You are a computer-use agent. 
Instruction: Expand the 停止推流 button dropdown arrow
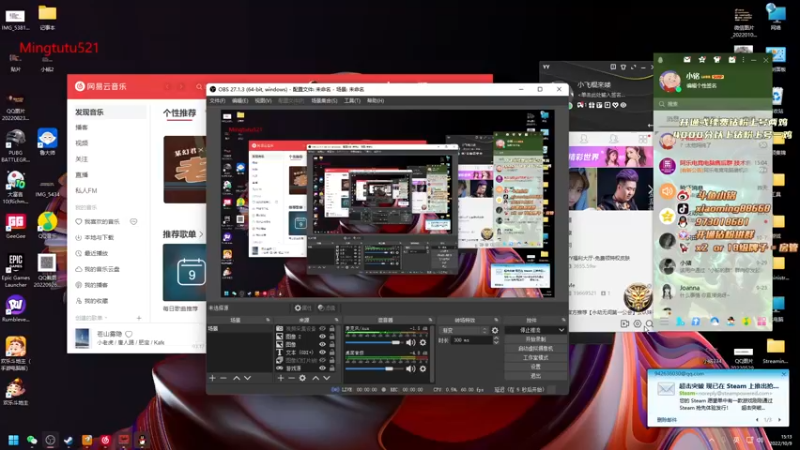[x=561, y=331]
